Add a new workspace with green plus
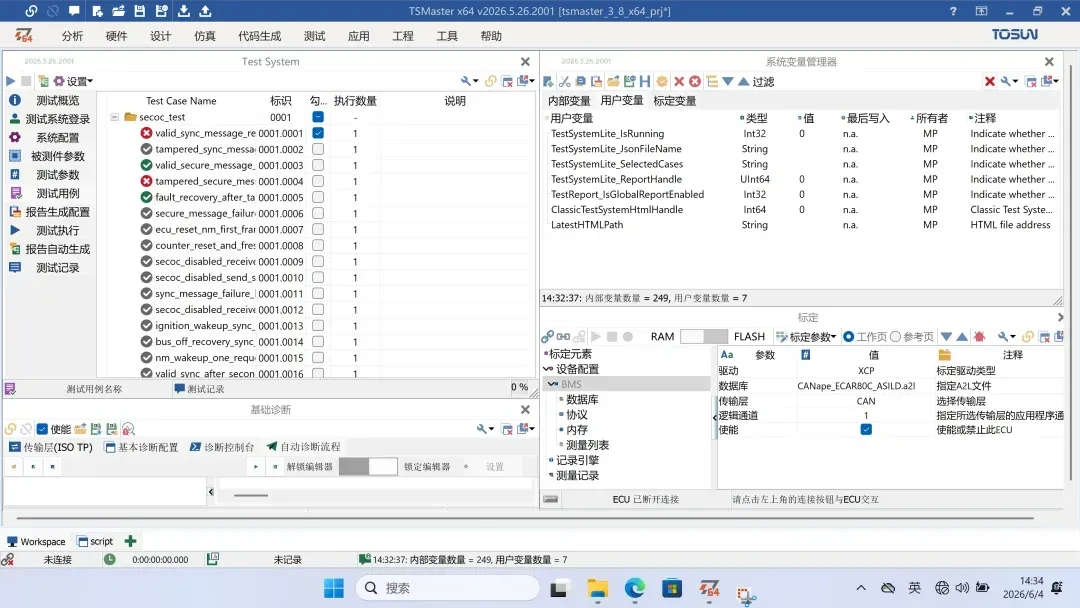The height and width of the screenshot is (608, 1080). (x=130, y=541)
